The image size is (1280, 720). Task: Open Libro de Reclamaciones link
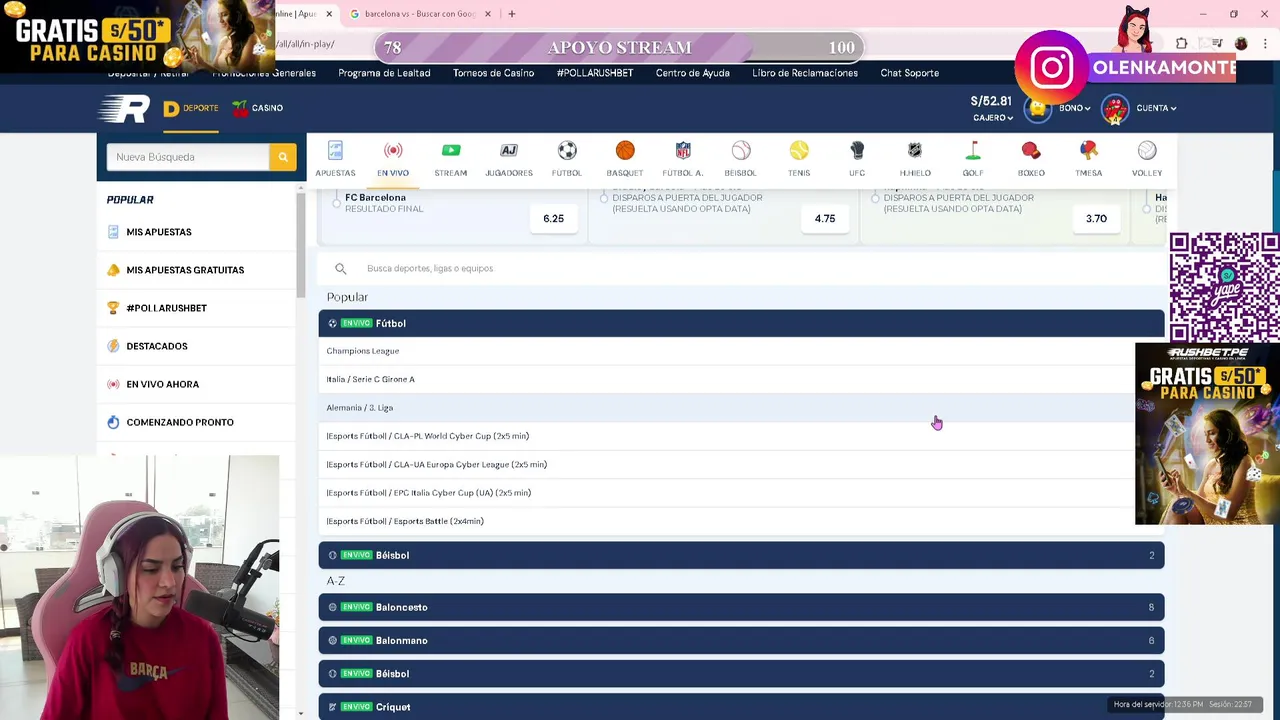click(x=805, y=73)
